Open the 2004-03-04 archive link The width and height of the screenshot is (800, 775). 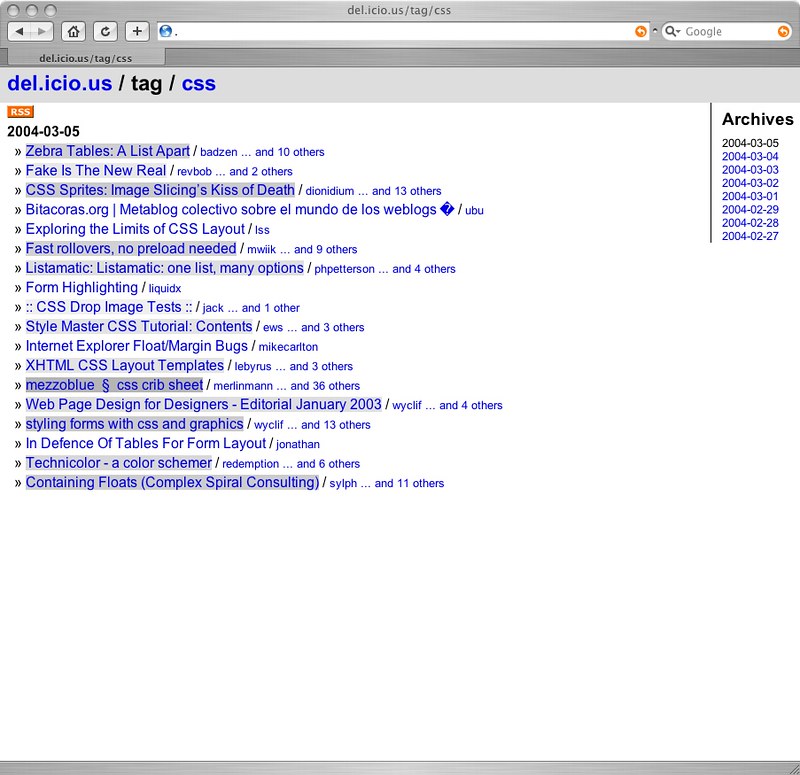[750, 157]
